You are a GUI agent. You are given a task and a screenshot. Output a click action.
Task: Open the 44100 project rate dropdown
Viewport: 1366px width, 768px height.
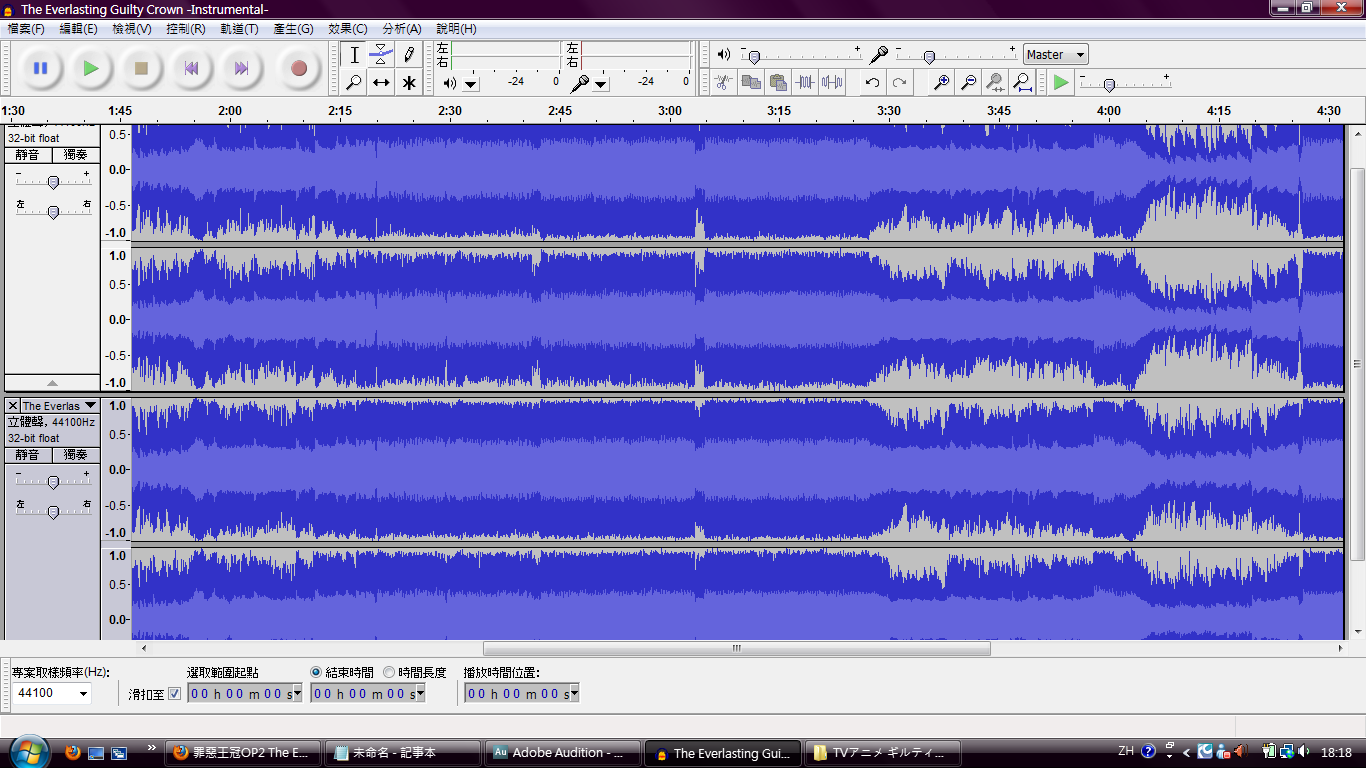(x=82, y=693)
